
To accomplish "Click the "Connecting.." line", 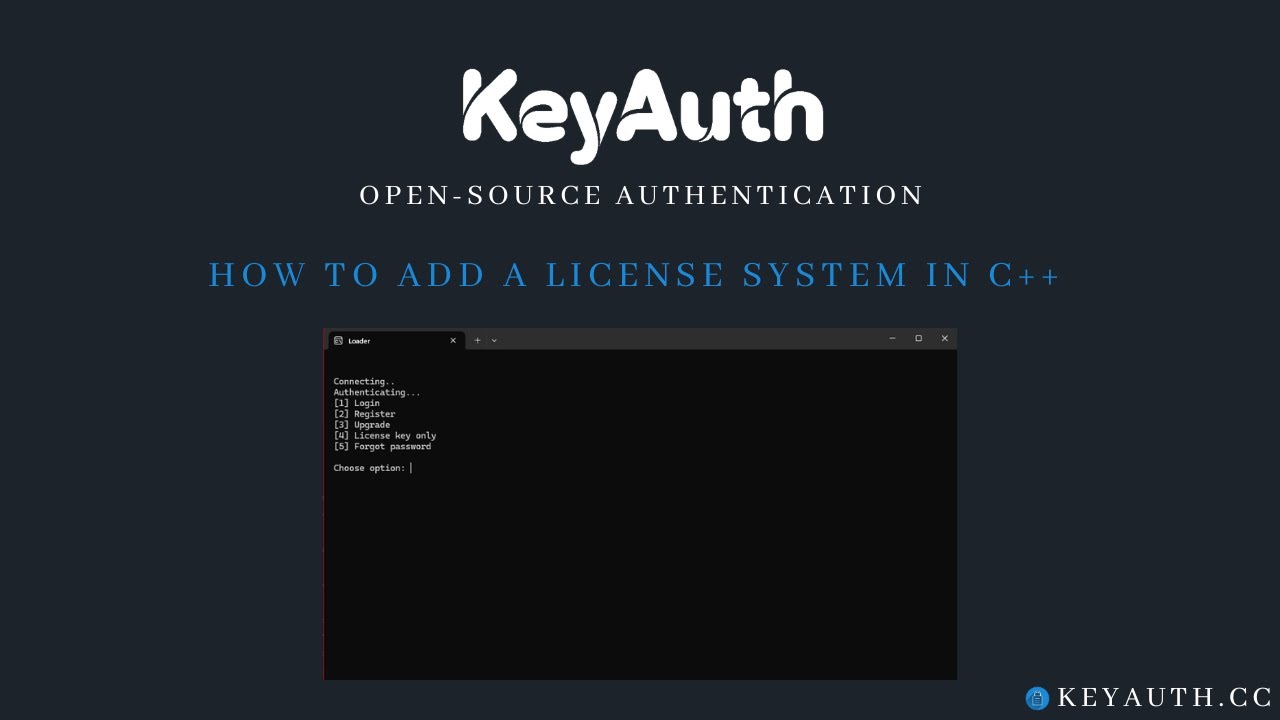I will coord(364,381).
